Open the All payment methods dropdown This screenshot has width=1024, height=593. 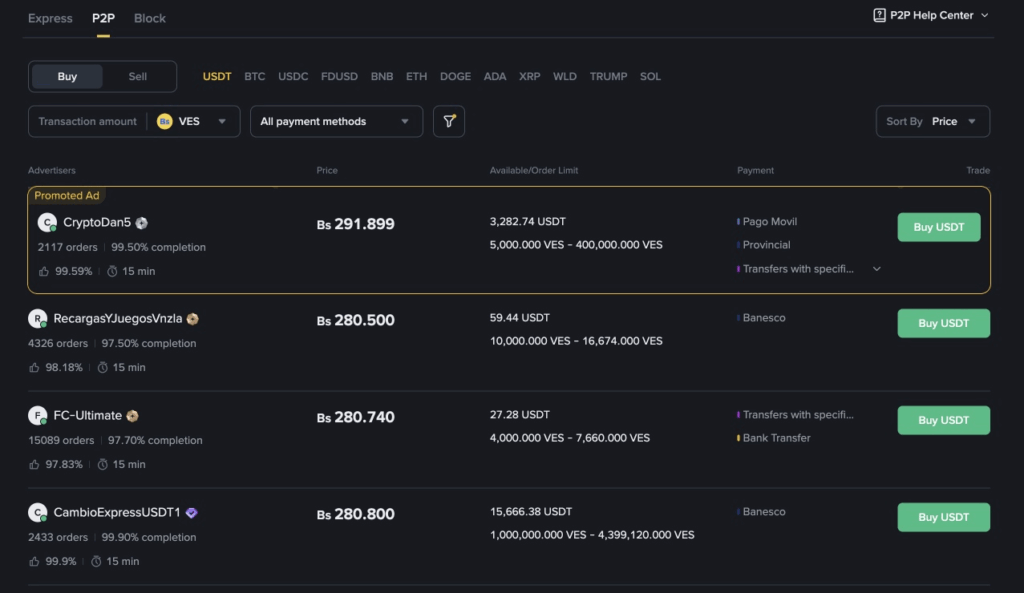(336, 121)
